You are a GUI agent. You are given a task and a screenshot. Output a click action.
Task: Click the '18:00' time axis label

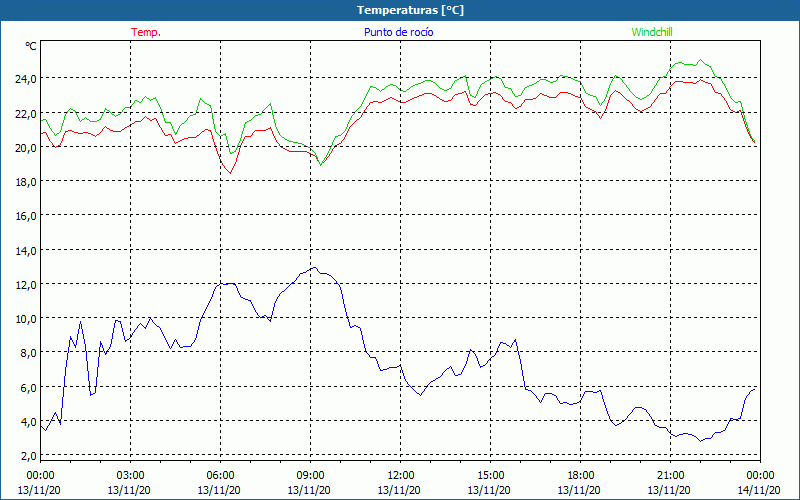pos(581,476)
